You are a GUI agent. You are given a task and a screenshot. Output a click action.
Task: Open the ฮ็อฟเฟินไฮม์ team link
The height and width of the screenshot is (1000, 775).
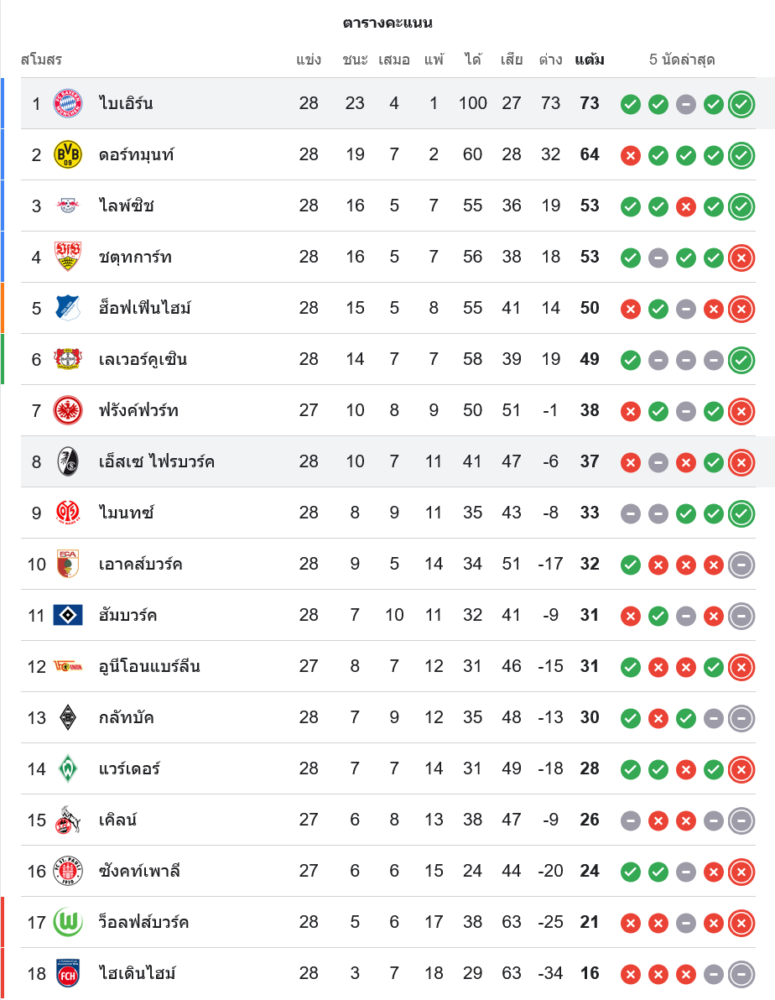[145, 308]
